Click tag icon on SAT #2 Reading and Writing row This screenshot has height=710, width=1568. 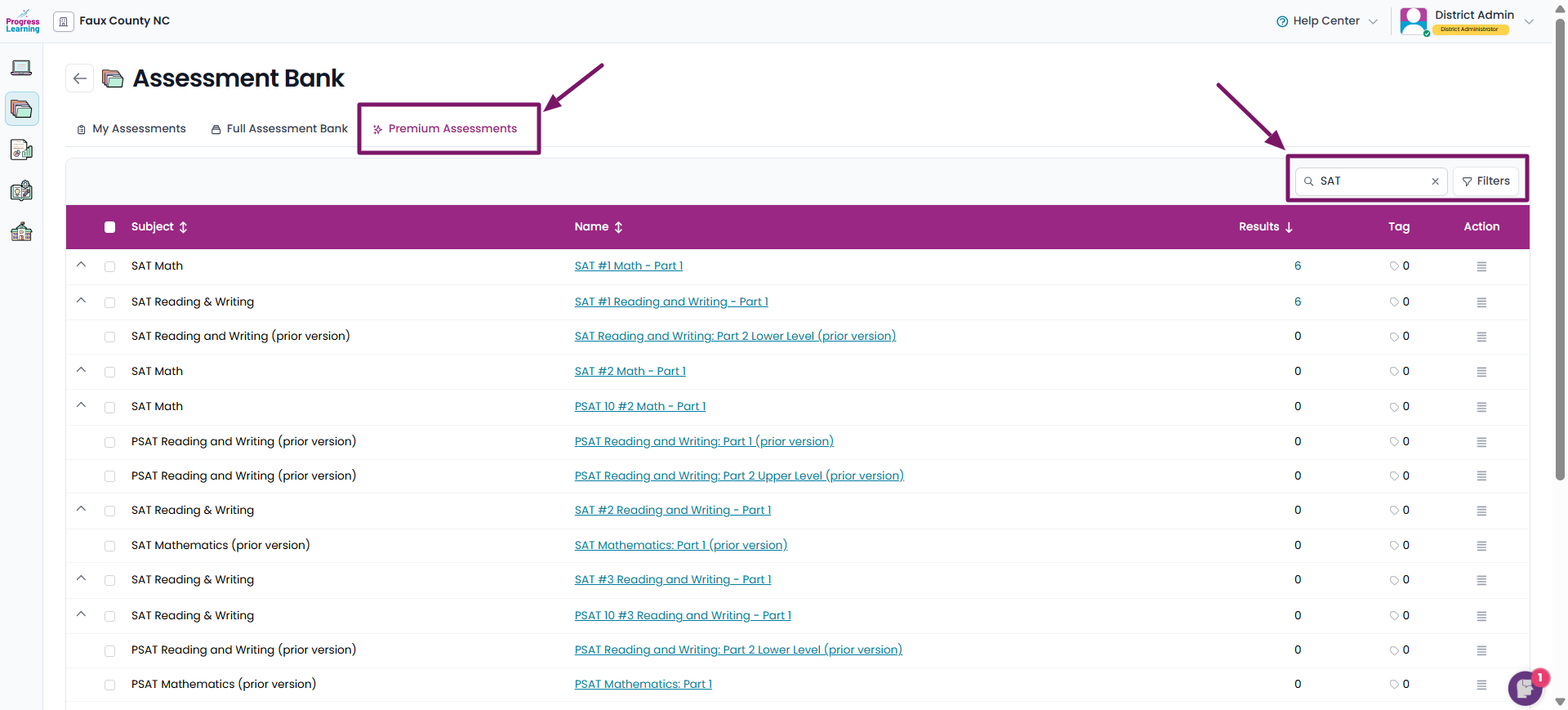[x=1394, y=511]
